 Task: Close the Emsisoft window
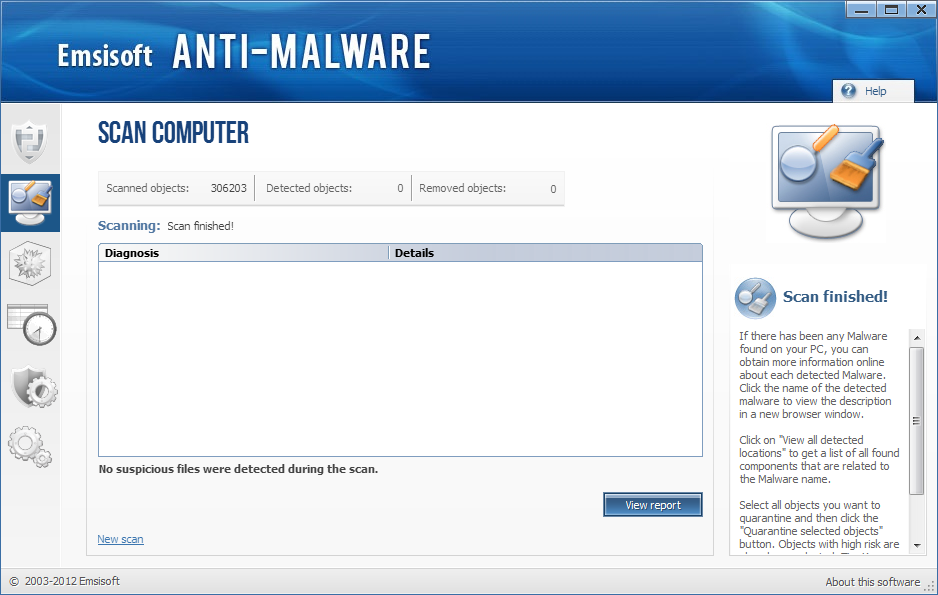click(921, 9)
